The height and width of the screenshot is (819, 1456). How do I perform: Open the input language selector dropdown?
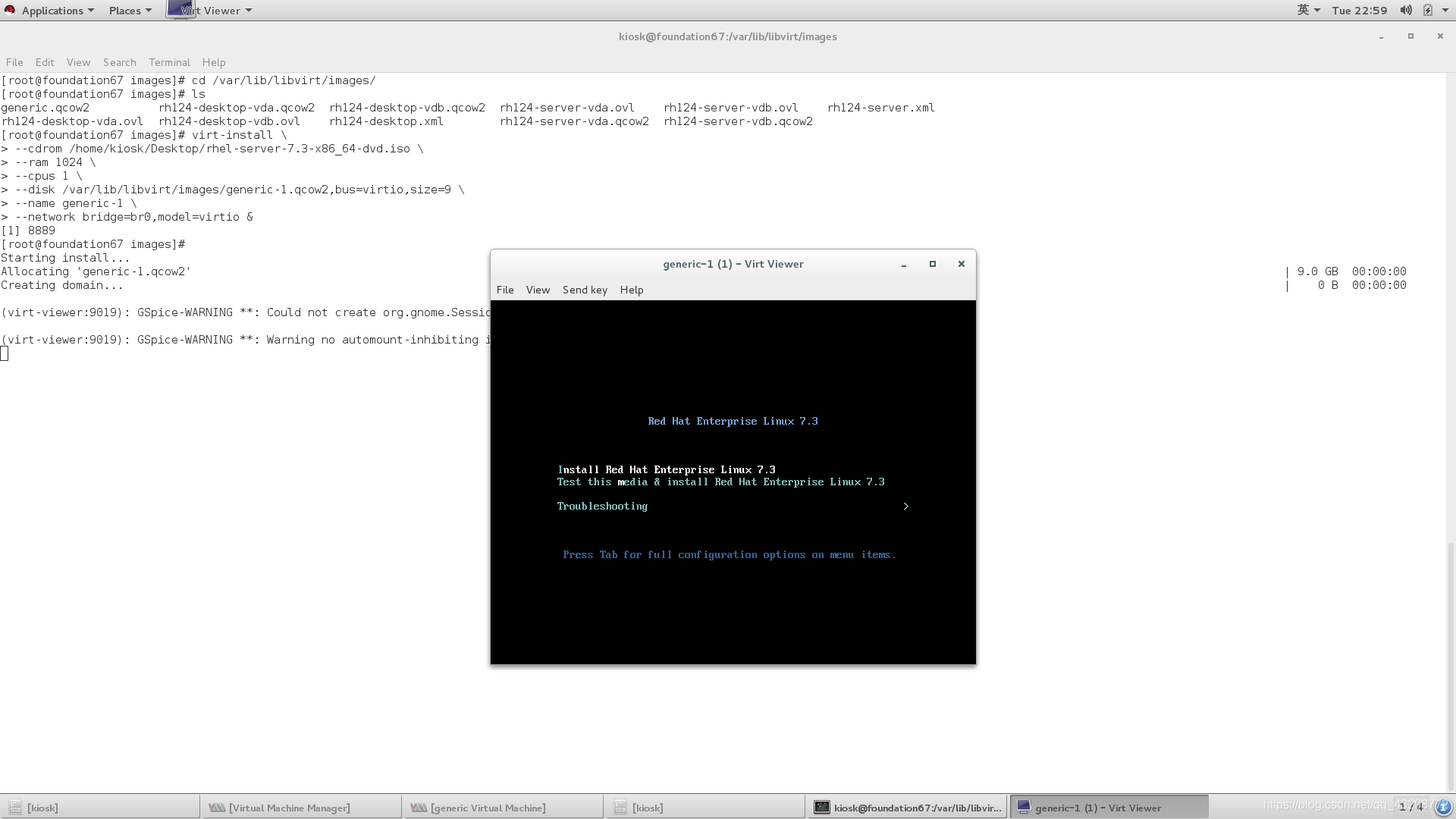tap(1308, 10)
